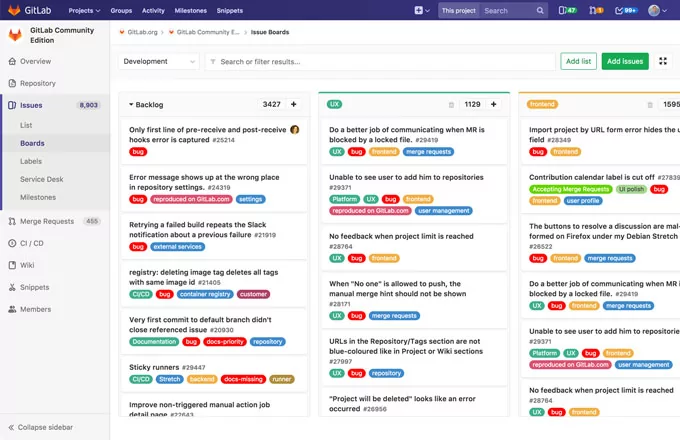Click 'reproduced on GitLab.com' label on #24319
The width and height of the screenshot is (680, 440).
pyautogui.click(x=191, y=199)
